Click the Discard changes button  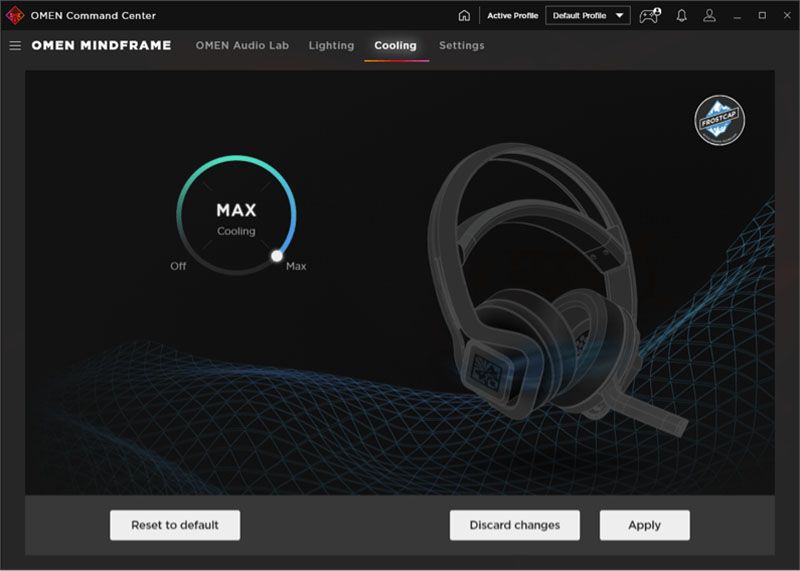(x=514, y=525)
